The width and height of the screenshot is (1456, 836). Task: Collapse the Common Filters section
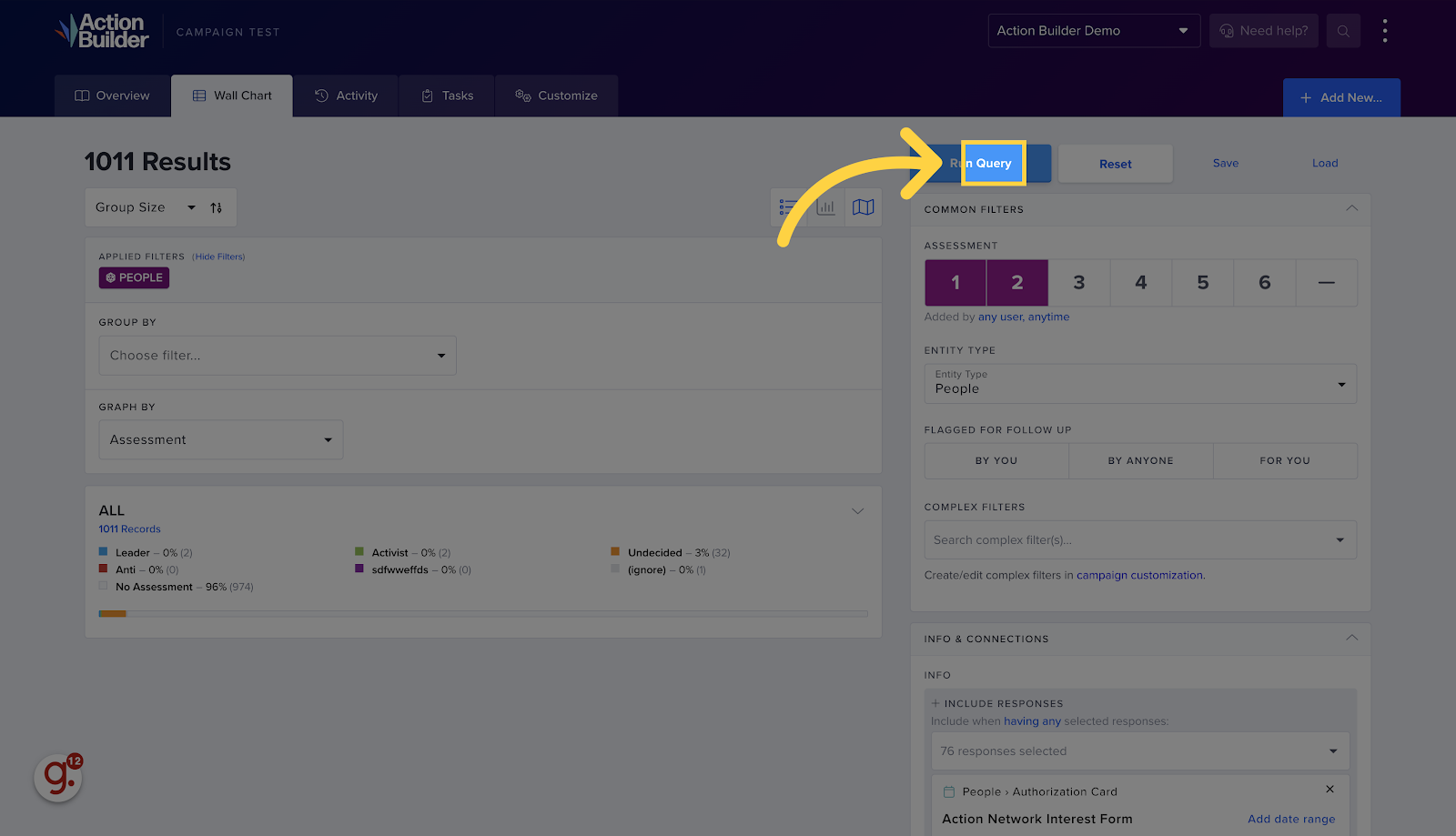tap(1350, 208)
